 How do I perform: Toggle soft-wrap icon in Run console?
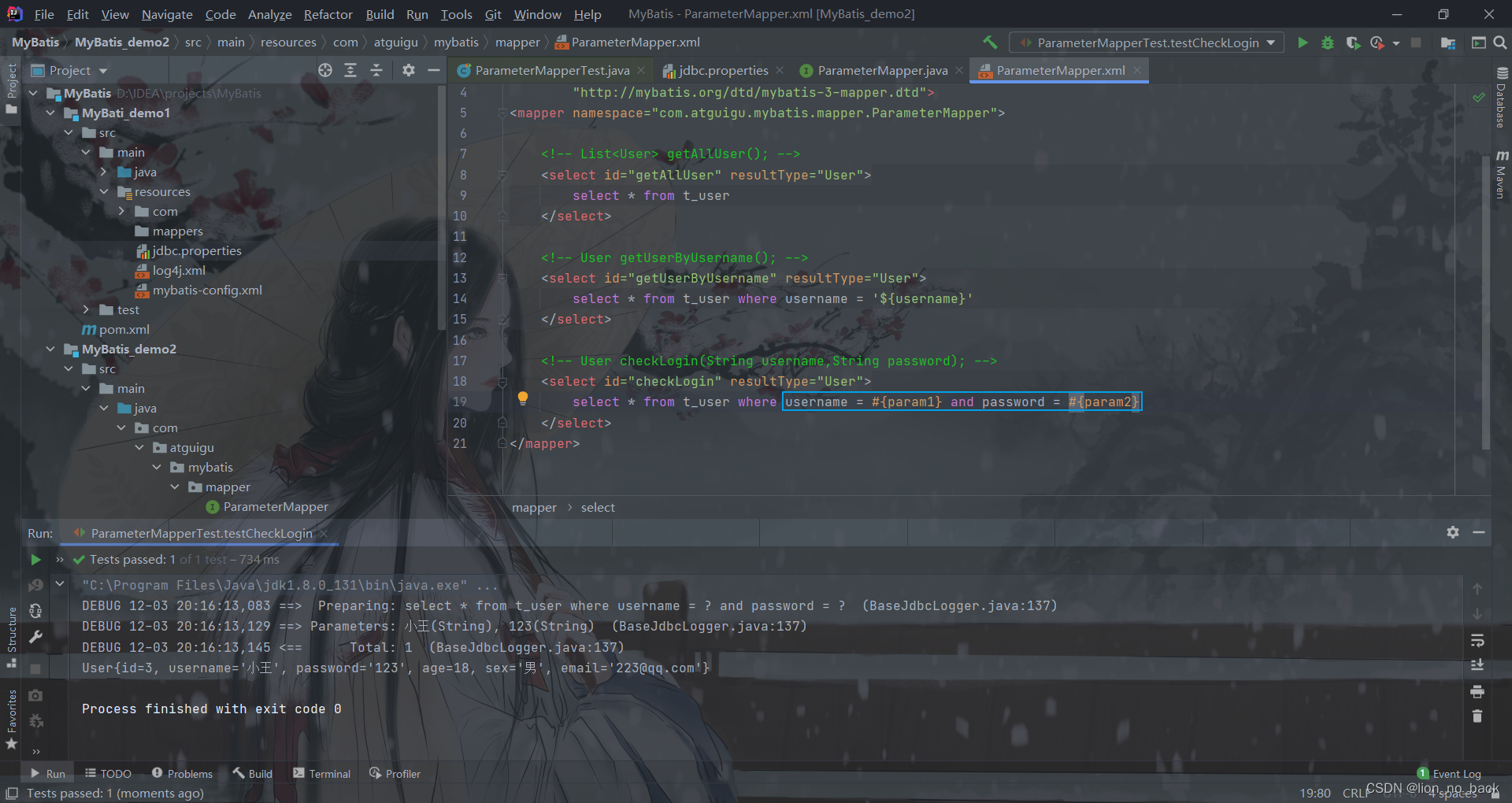point(1477,640)
